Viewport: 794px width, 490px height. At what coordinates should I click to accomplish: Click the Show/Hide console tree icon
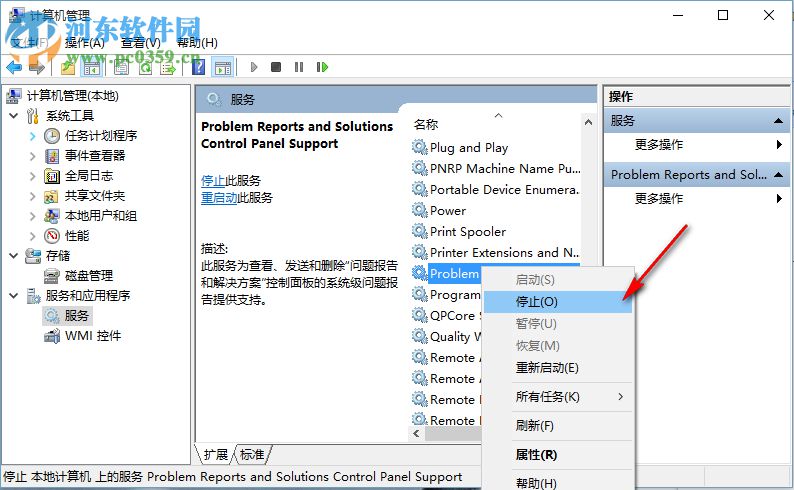[92, 67]
